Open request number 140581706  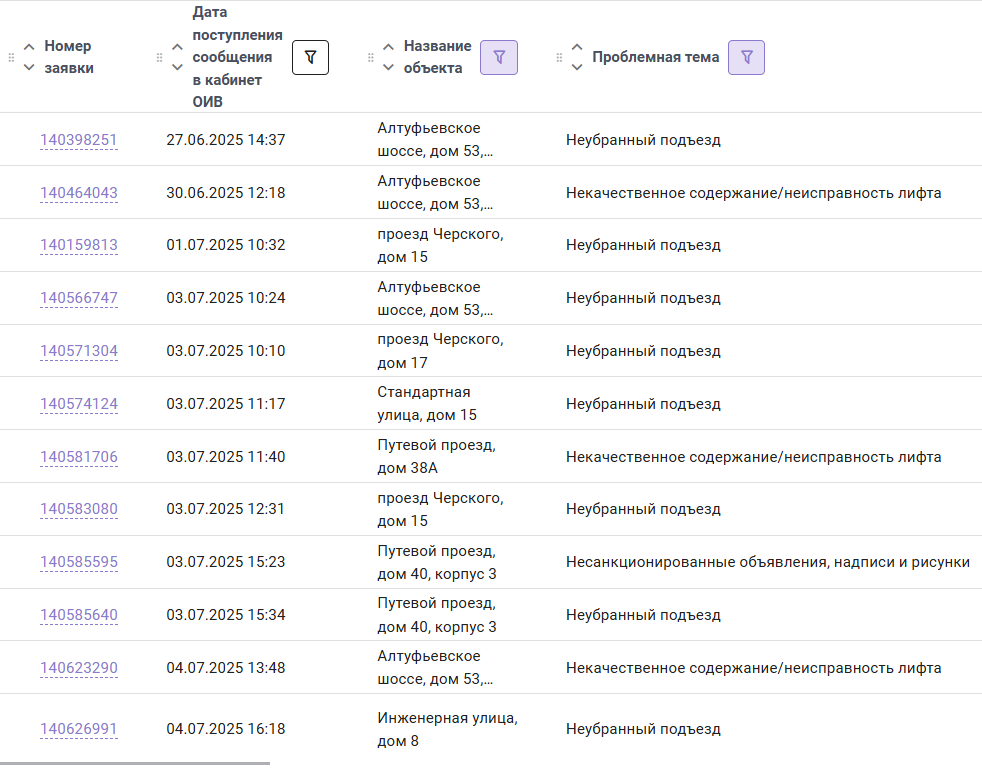point(79,457)
